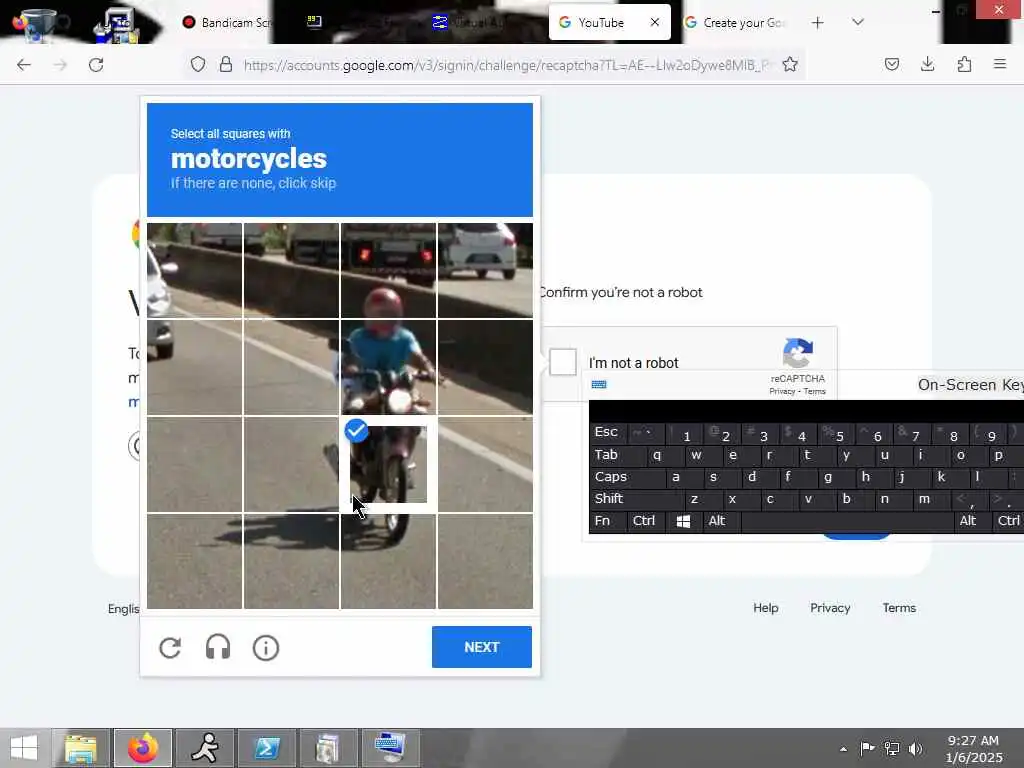Close the YouTube tab
The image size is (1024, 768).
(655, 22)
